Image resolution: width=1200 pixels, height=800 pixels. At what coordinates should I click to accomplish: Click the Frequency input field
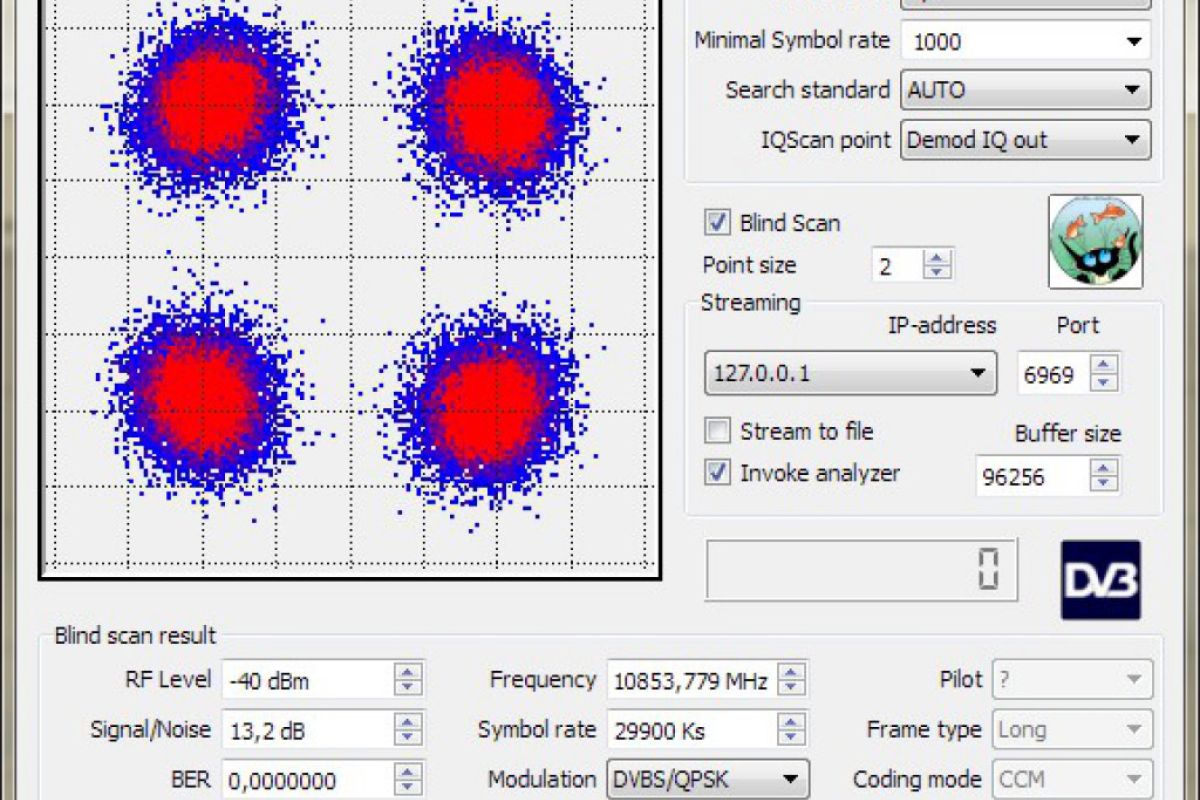690,681
